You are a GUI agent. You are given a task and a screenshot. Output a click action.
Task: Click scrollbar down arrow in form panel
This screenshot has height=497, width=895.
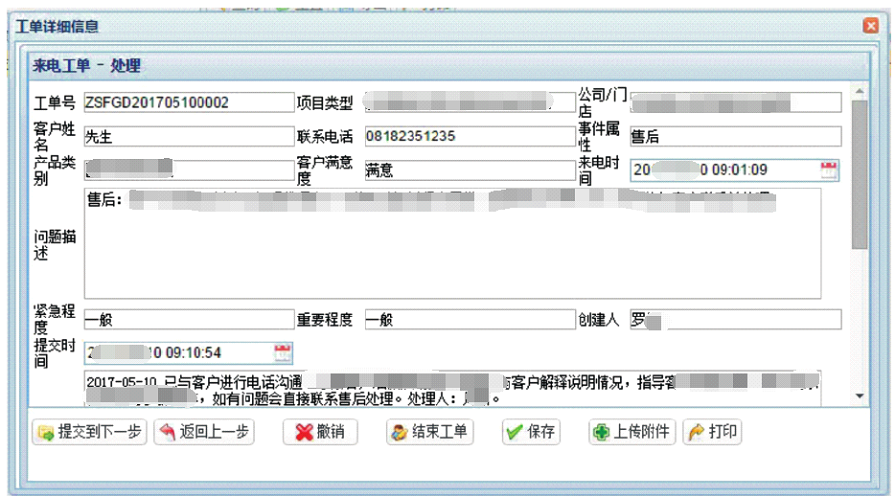(x=858, y=397)
